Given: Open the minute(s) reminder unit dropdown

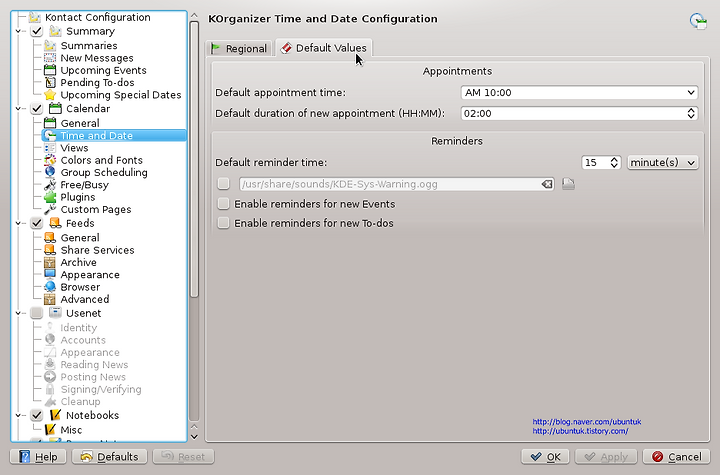Looking at the screenshot, I should [663, 162].
